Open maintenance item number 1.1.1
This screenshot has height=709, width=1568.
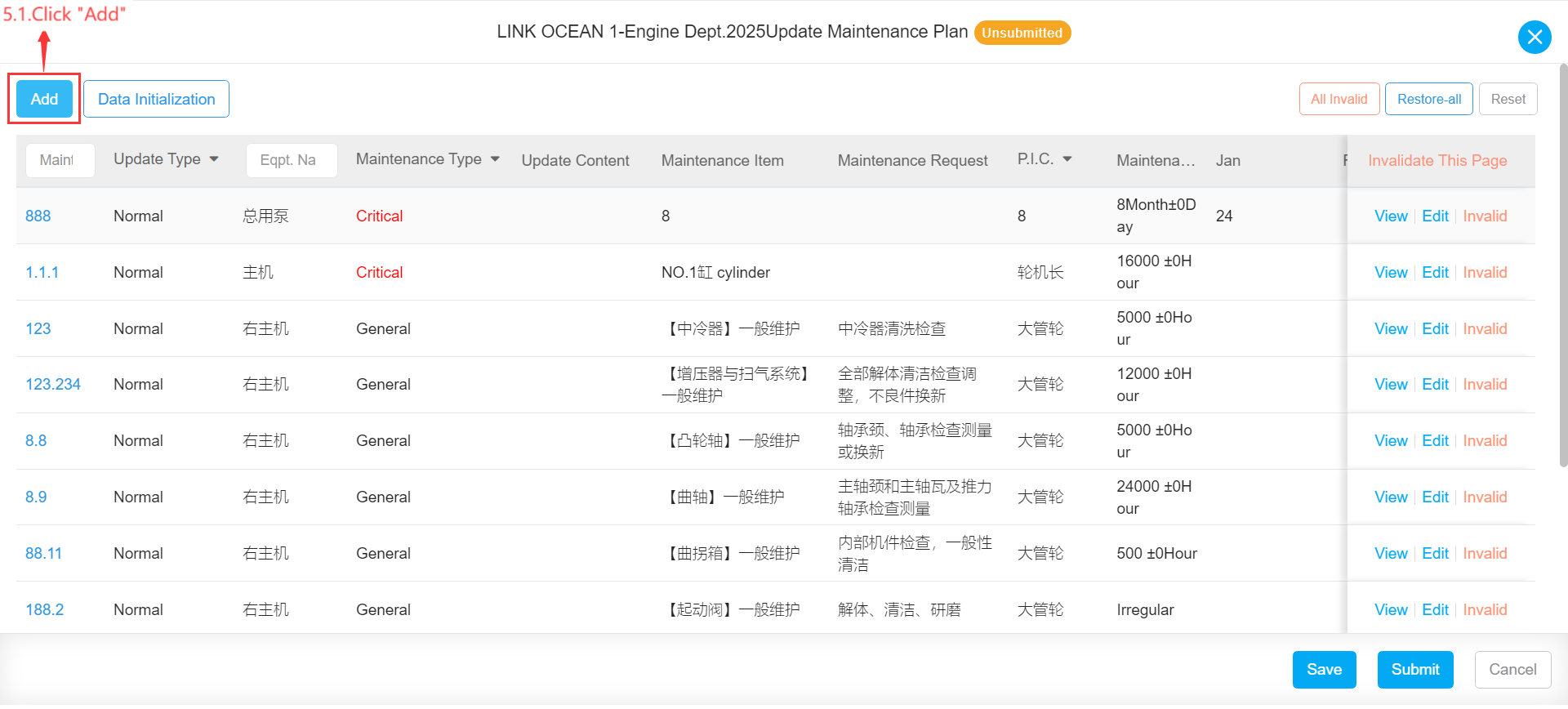coord(42,273)
